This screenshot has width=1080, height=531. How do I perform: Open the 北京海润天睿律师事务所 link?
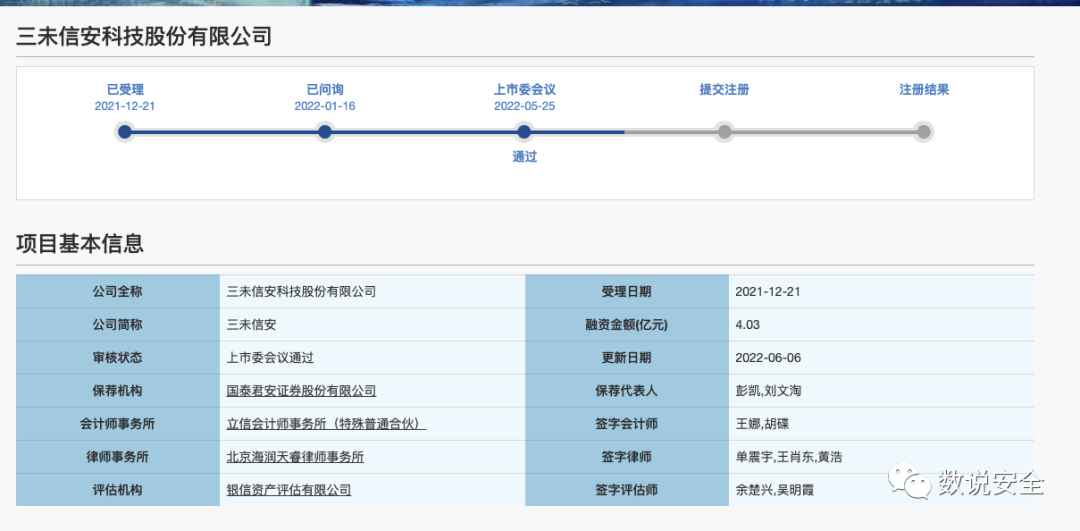[x=295, y=457]
